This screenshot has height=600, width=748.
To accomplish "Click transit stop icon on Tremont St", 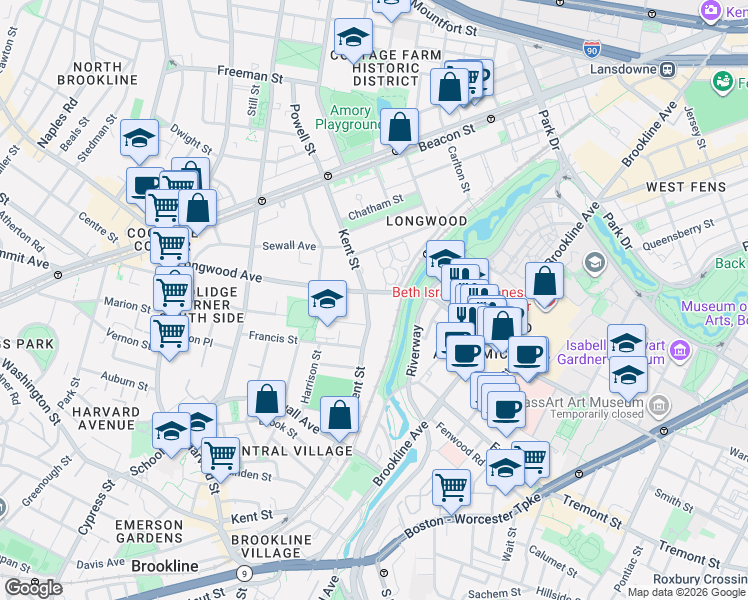I will (x=579, y=474).
